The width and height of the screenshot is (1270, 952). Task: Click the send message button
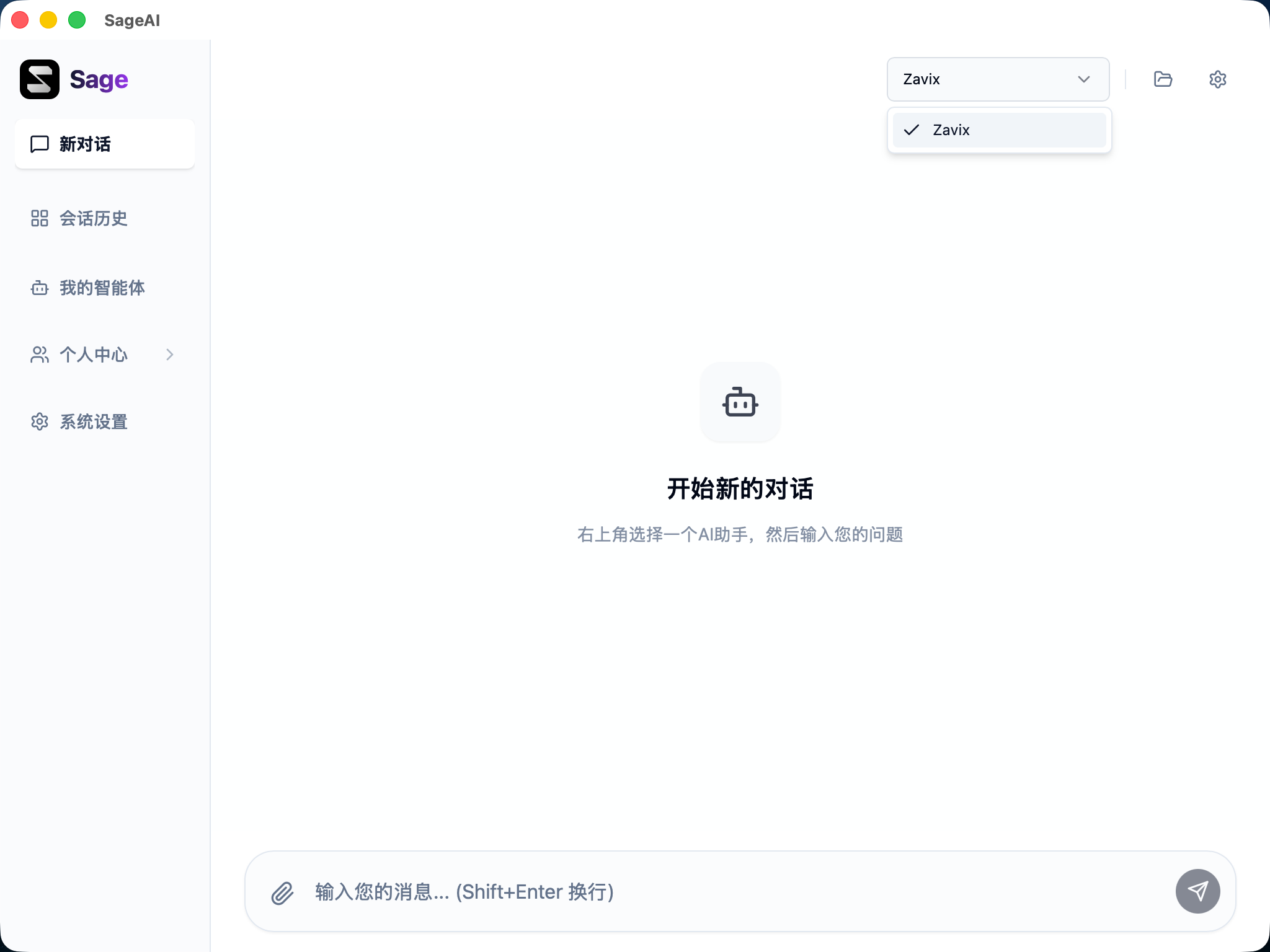(x=1197, y=891)
